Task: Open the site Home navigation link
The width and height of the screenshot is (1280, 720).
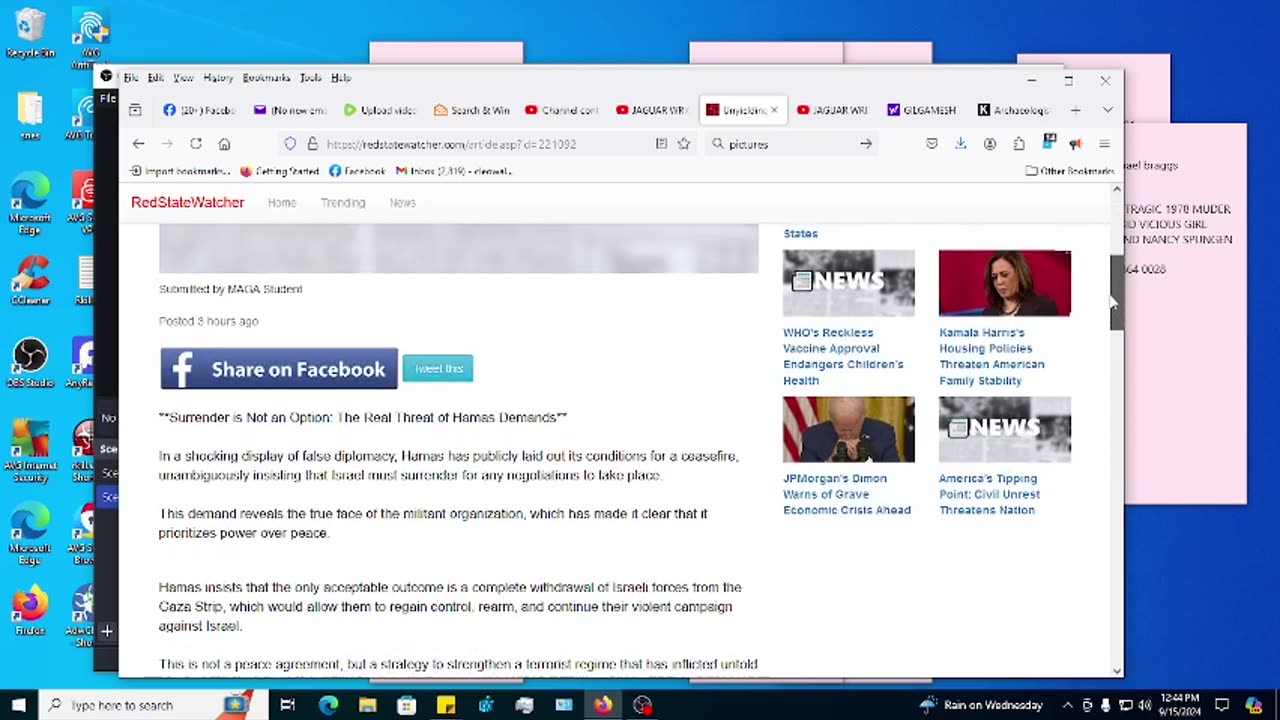Action: click(x=282, y=203)
